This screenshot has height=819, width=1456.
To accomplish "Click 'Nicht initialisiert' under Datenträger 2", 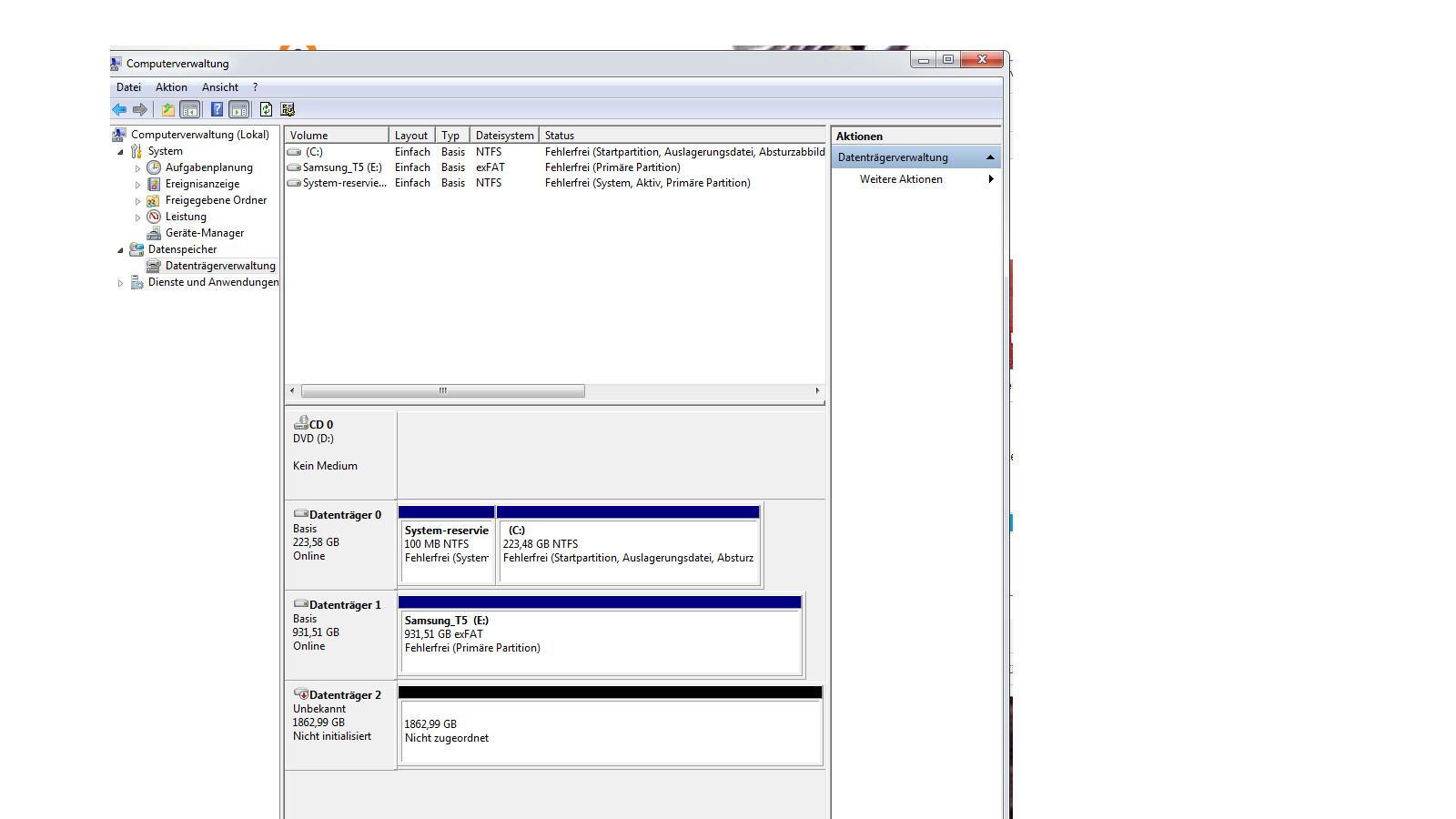I will tap(332, 736).
